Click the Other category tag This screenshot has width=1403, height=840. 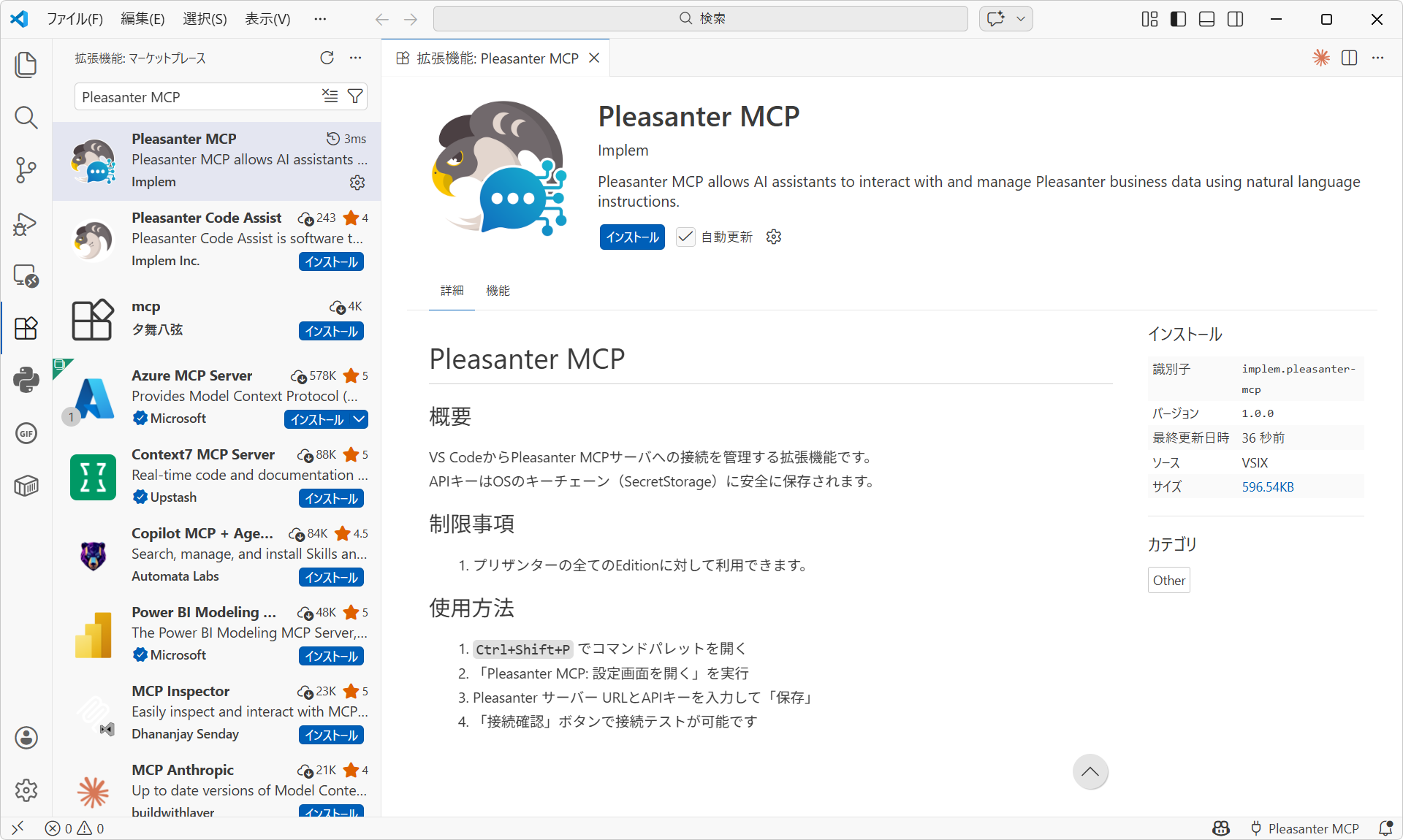click(1169, 580)
